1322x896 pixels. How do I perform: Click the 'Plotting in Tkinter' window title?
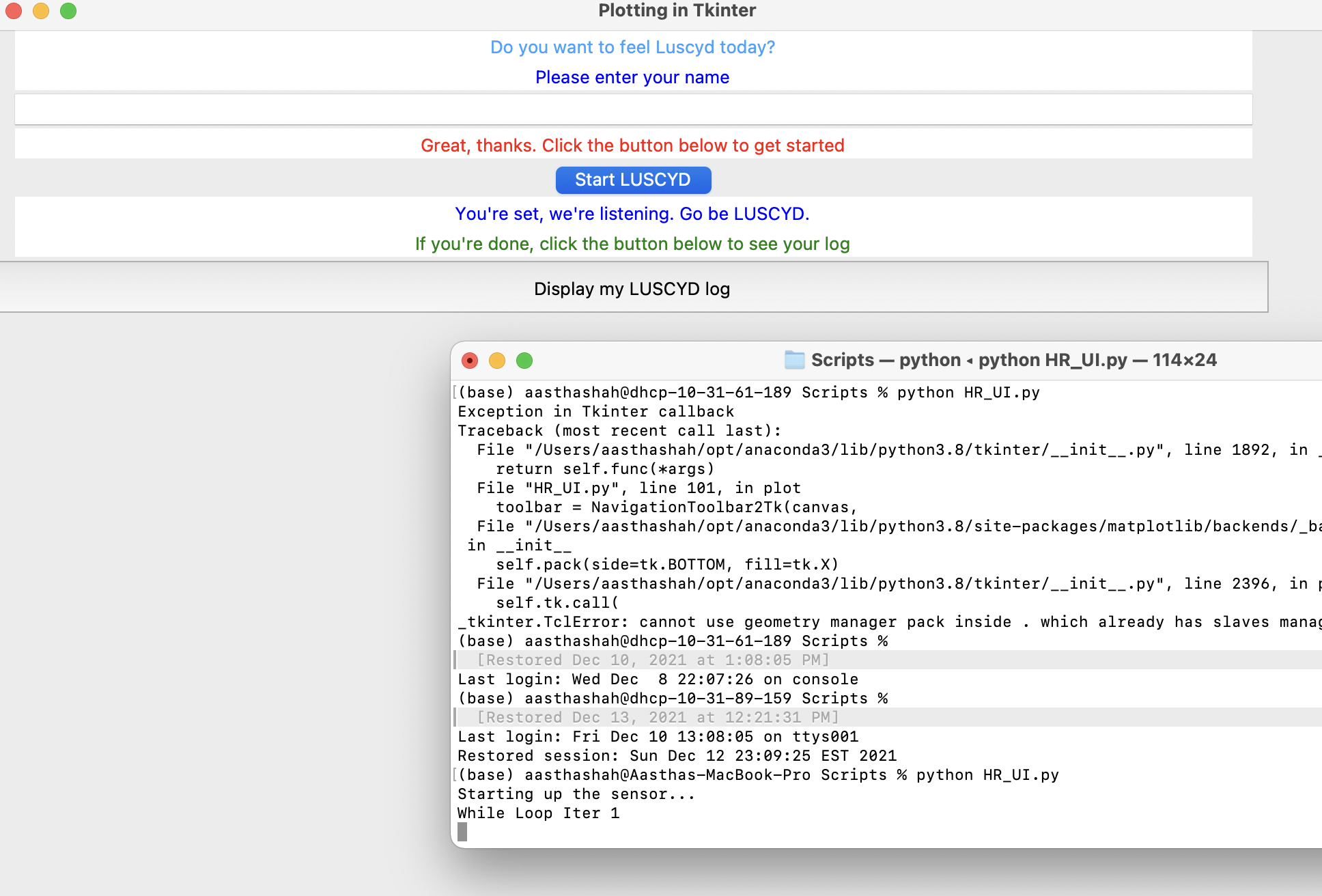[677, 10]
